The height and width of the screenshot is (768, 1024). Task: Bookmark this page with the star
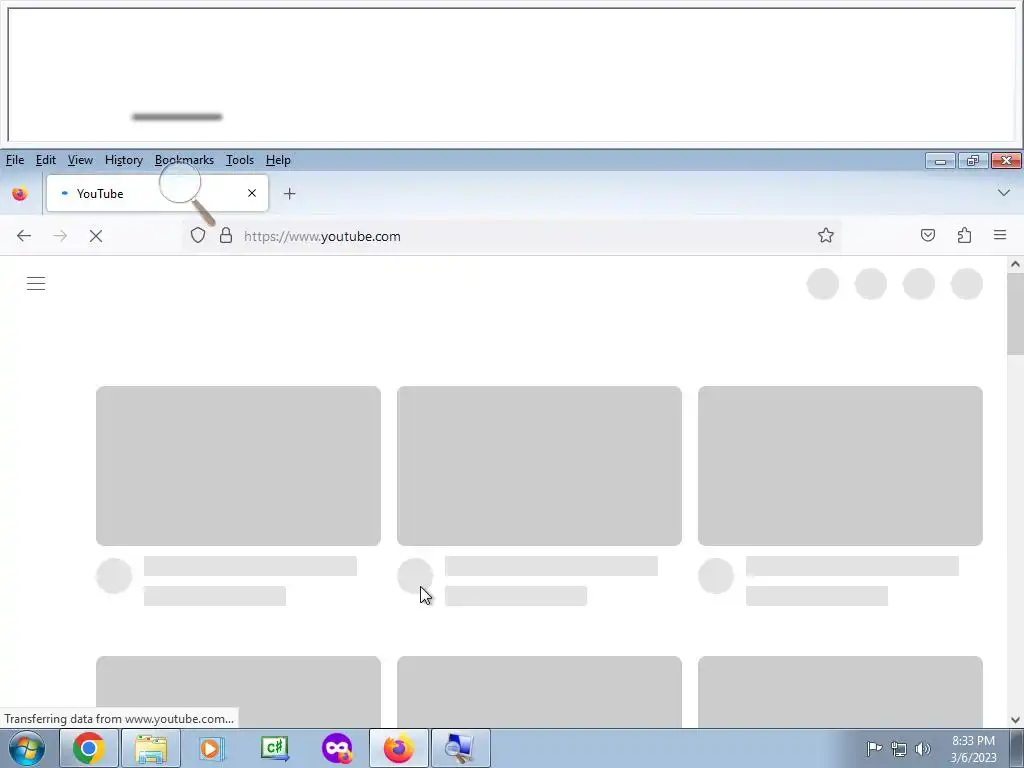(x=825, y=236)
